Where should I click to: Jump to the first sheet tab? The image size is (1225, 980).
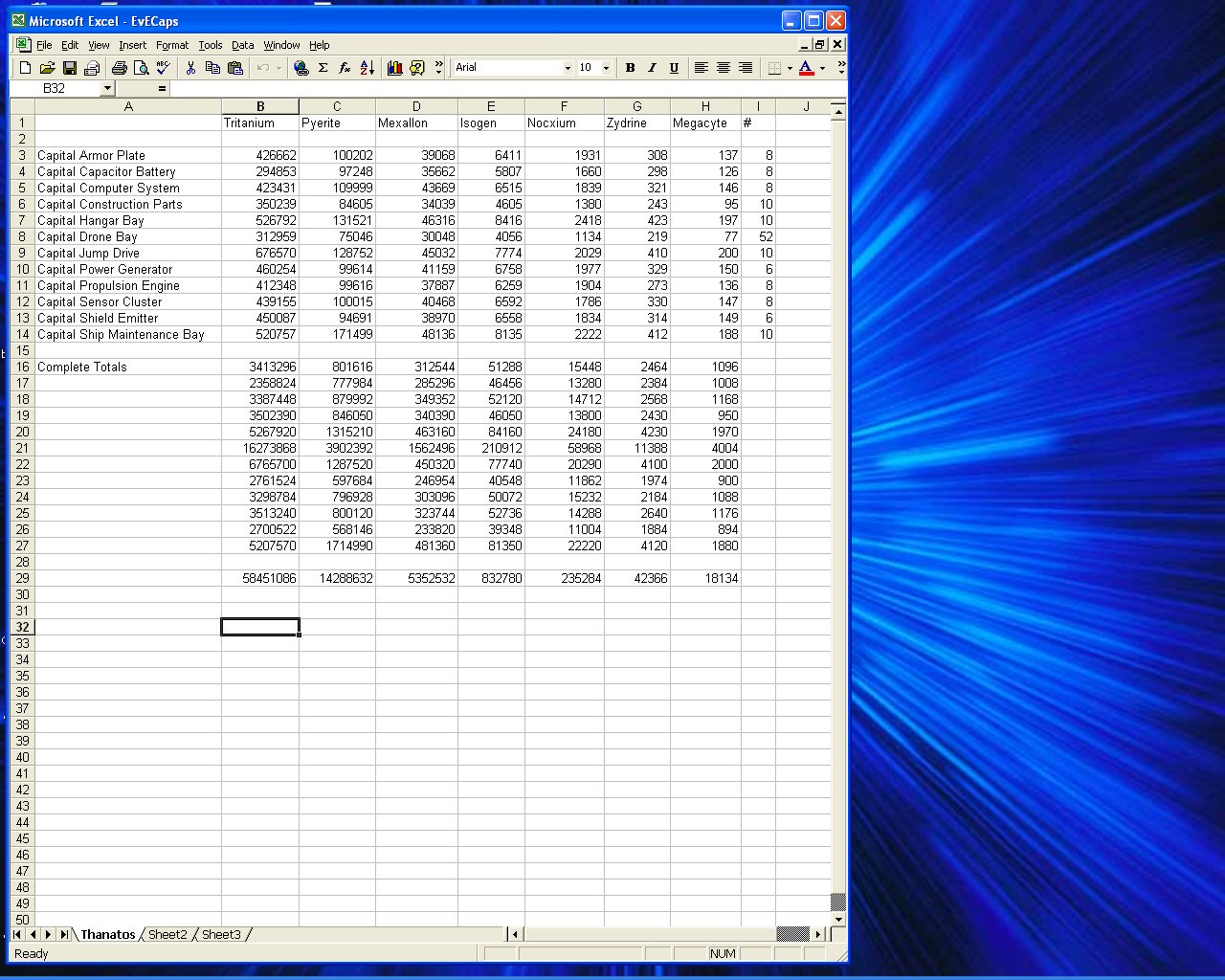tap(18, 935)
